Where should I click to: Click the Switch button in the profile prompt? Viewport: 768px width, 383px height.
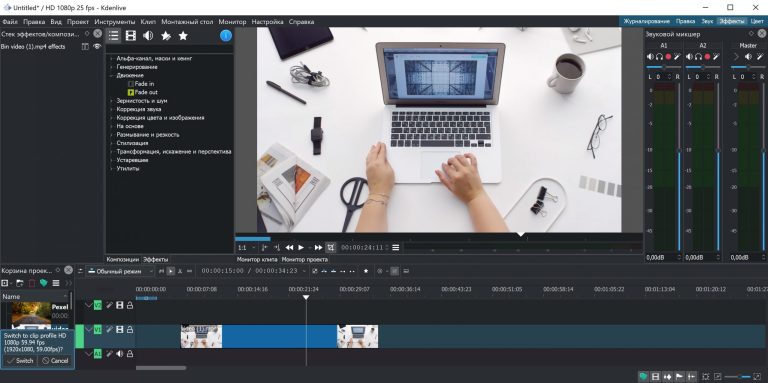[20, 361]
